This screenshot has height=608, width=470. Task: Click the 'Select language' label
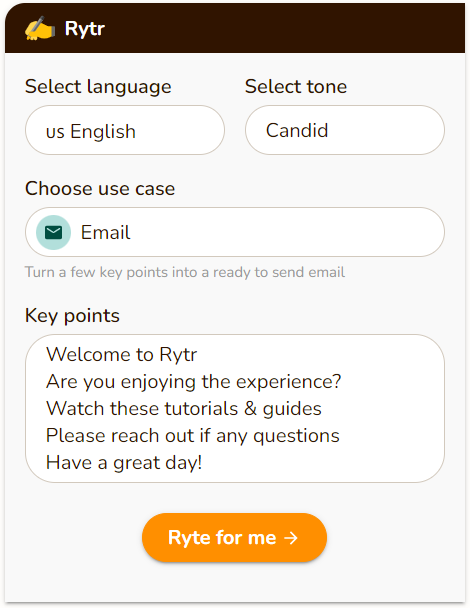(98, 86)
